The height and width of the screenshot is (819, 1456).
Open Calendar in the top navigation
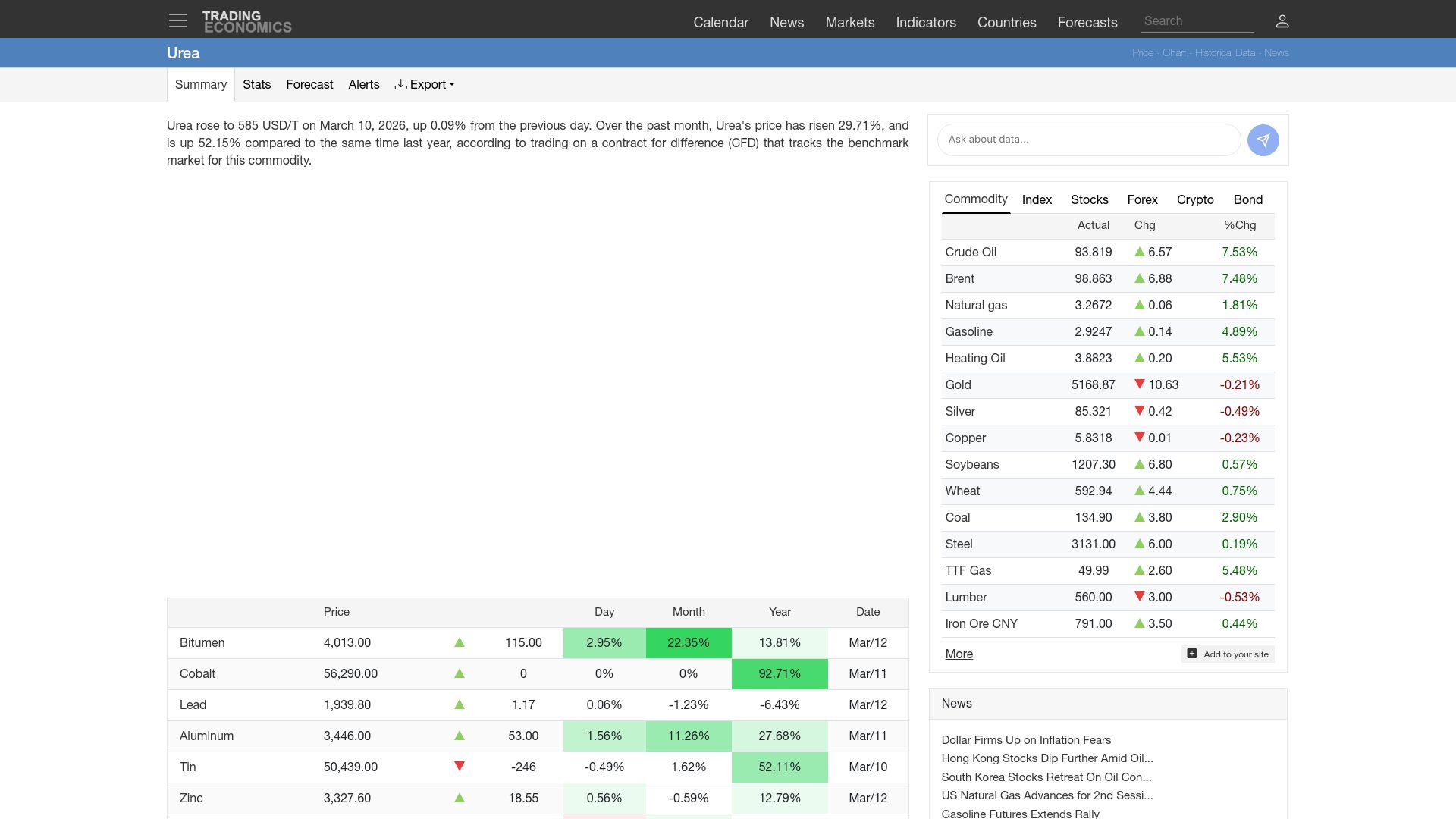click(720, 22)
